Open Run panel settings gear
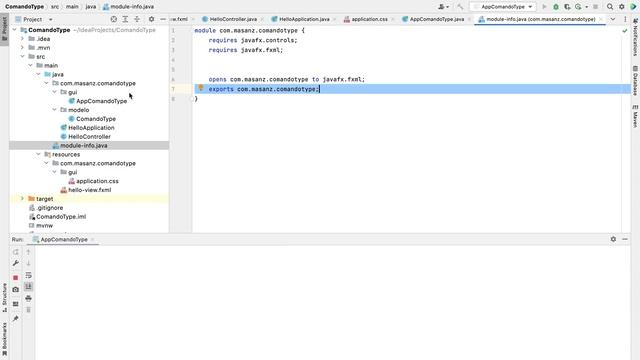 (x=613, y=239)
